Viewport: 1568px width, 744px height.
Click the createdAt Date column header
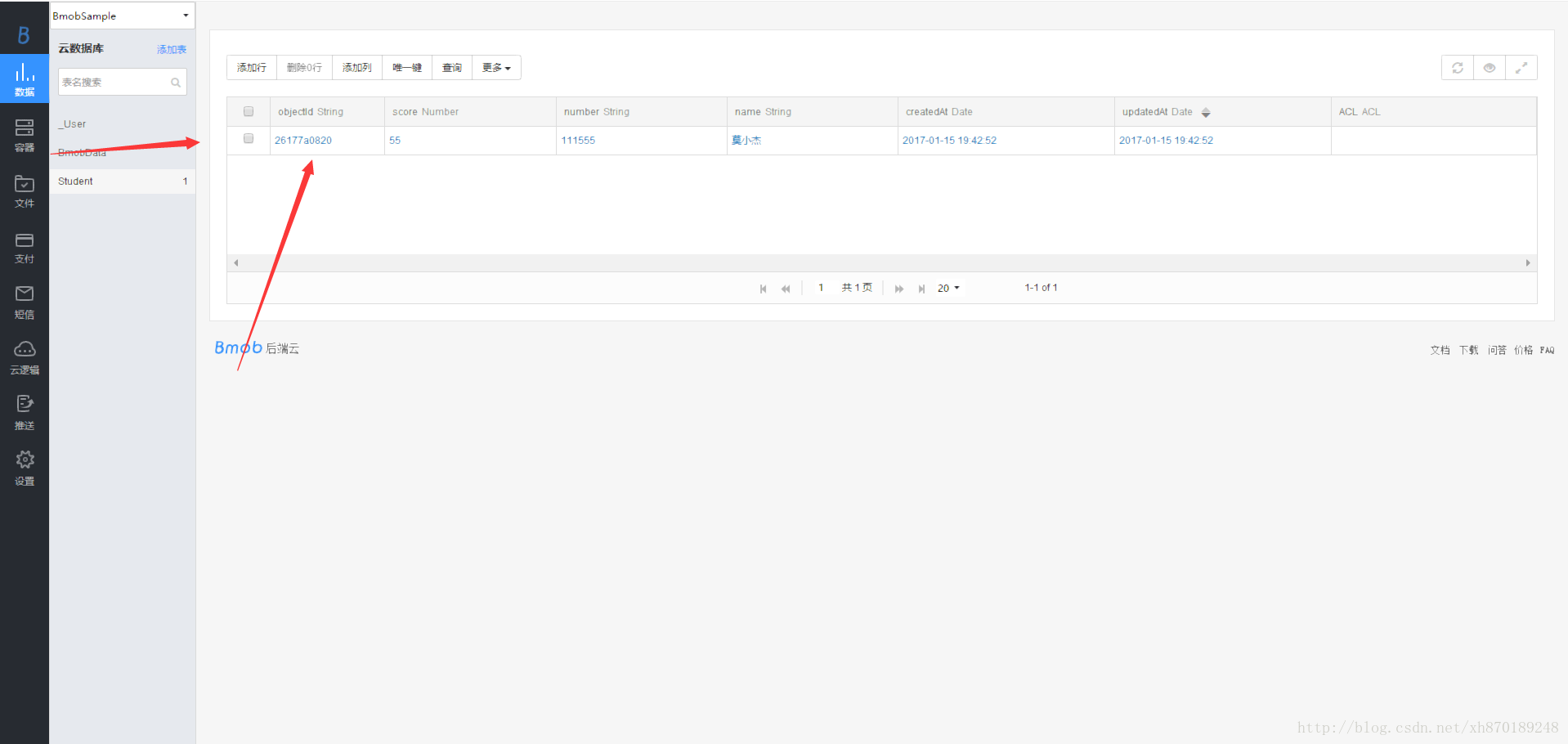1006,112
